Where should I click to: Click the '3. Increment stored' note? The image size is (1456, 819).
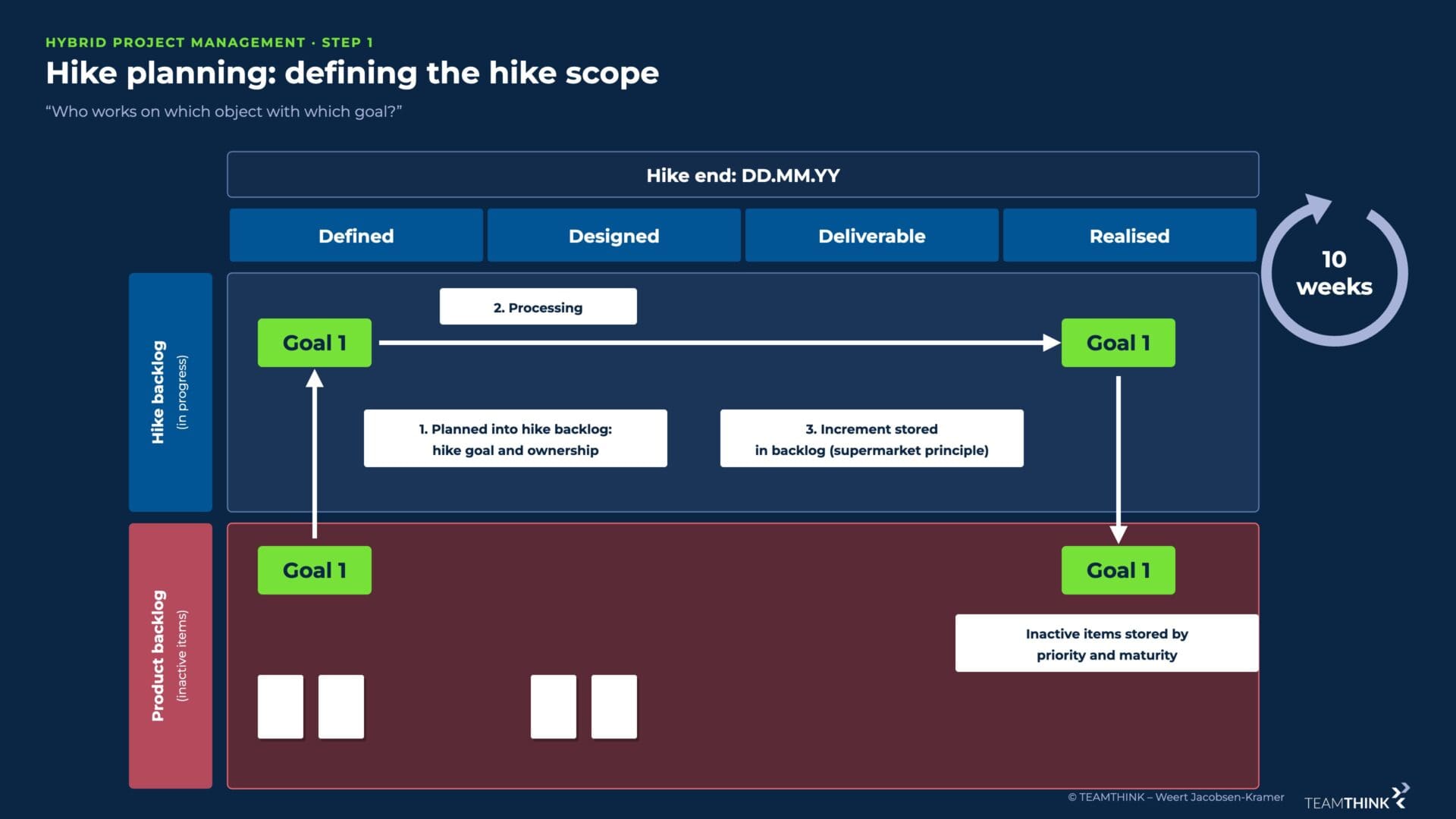pos(872,439)
